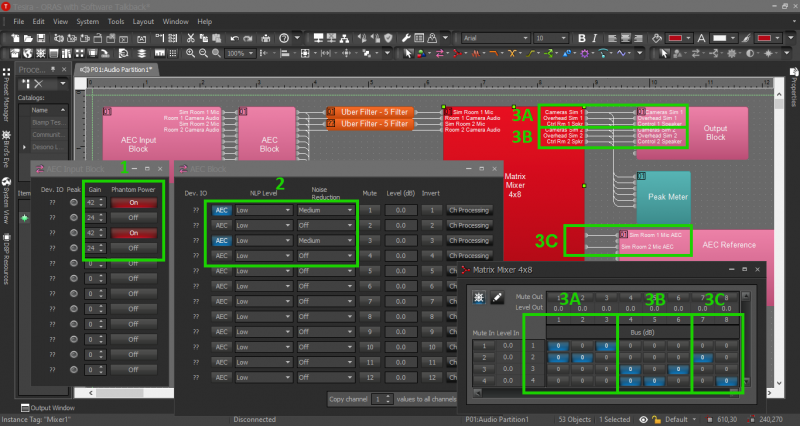Viewport: 800px width, 426px height.
Task: Click the Redo arrow icon
Action: (247, 38)
